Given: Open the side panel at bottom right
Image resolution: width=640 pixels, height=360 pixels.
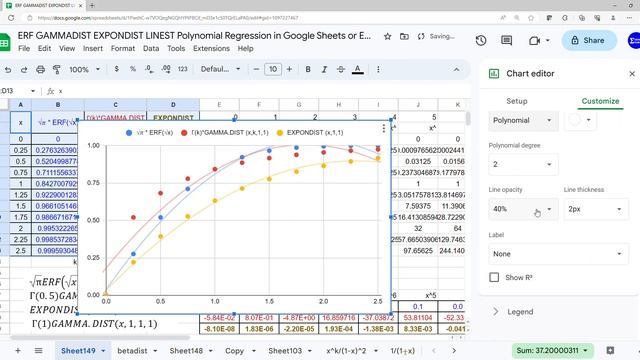Looking at the screenshot, I should click(610, 351).
